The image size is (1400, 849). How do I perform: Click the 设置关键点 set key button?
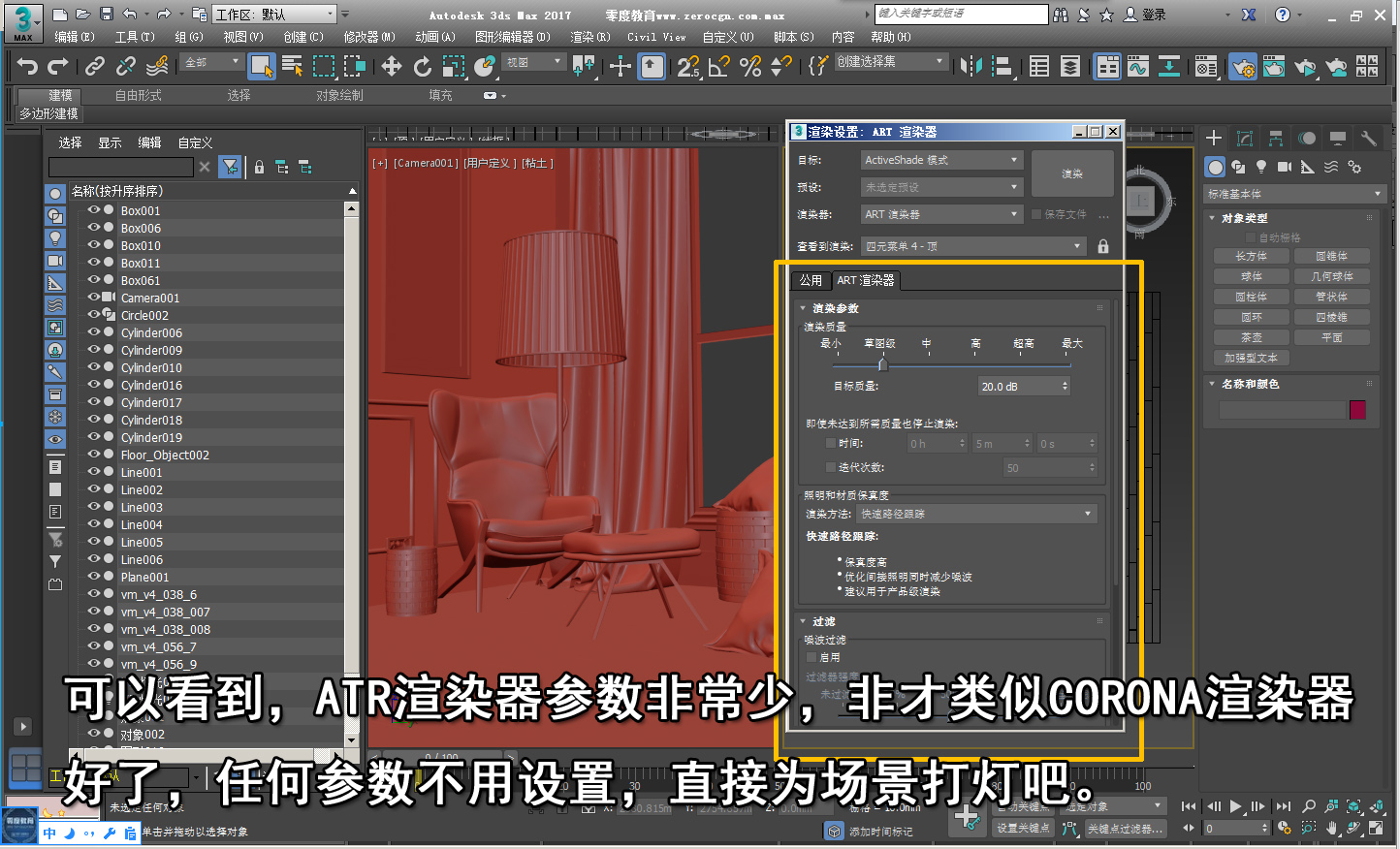(x=1024, y=828)
